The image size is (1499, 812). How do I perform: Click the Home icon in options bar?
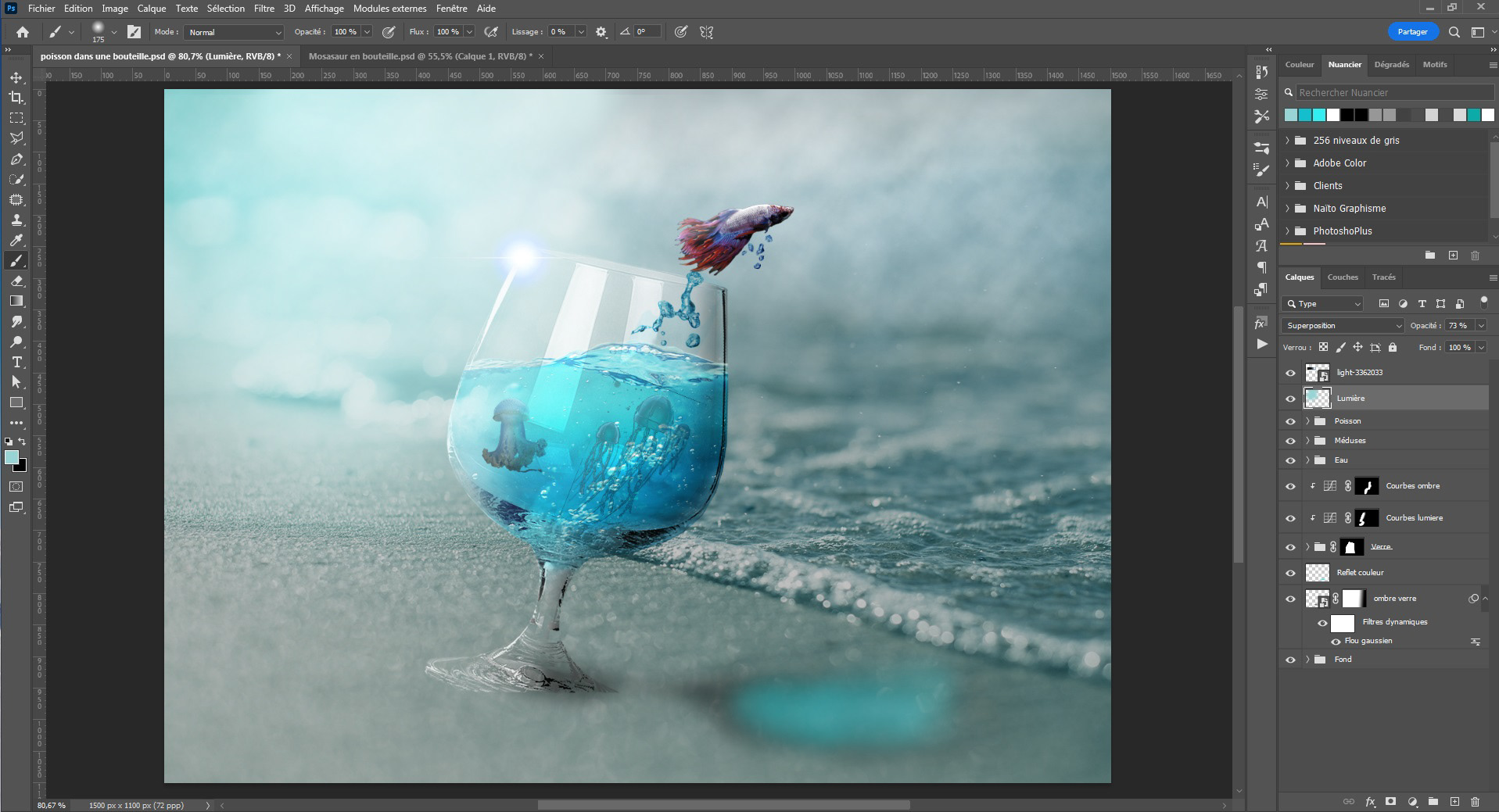click(23, 32)
